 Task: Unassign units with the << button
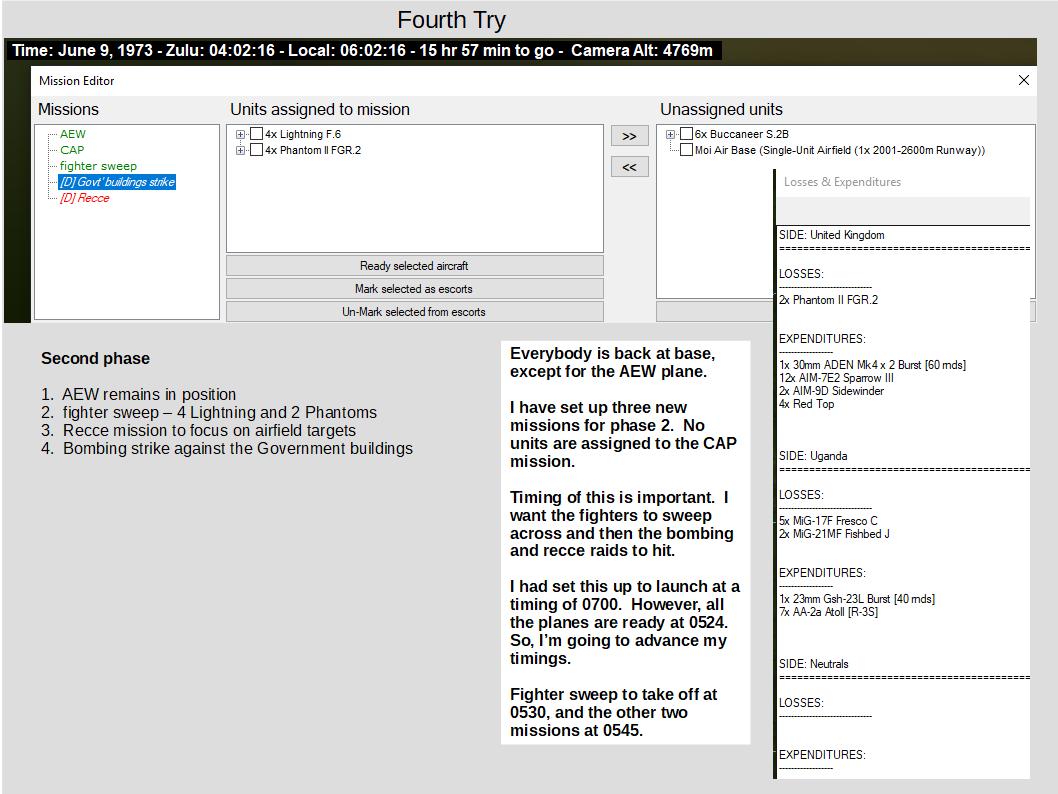[630, 167]
